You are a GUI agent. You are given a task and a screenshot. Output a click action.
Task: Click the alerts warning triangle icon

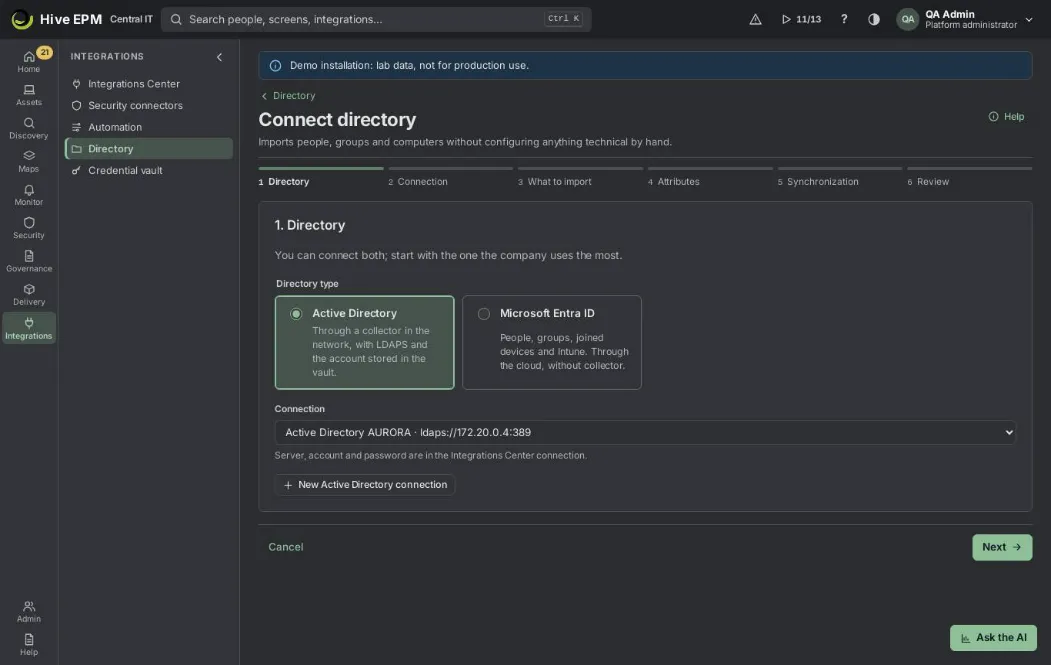click(755, 19)
